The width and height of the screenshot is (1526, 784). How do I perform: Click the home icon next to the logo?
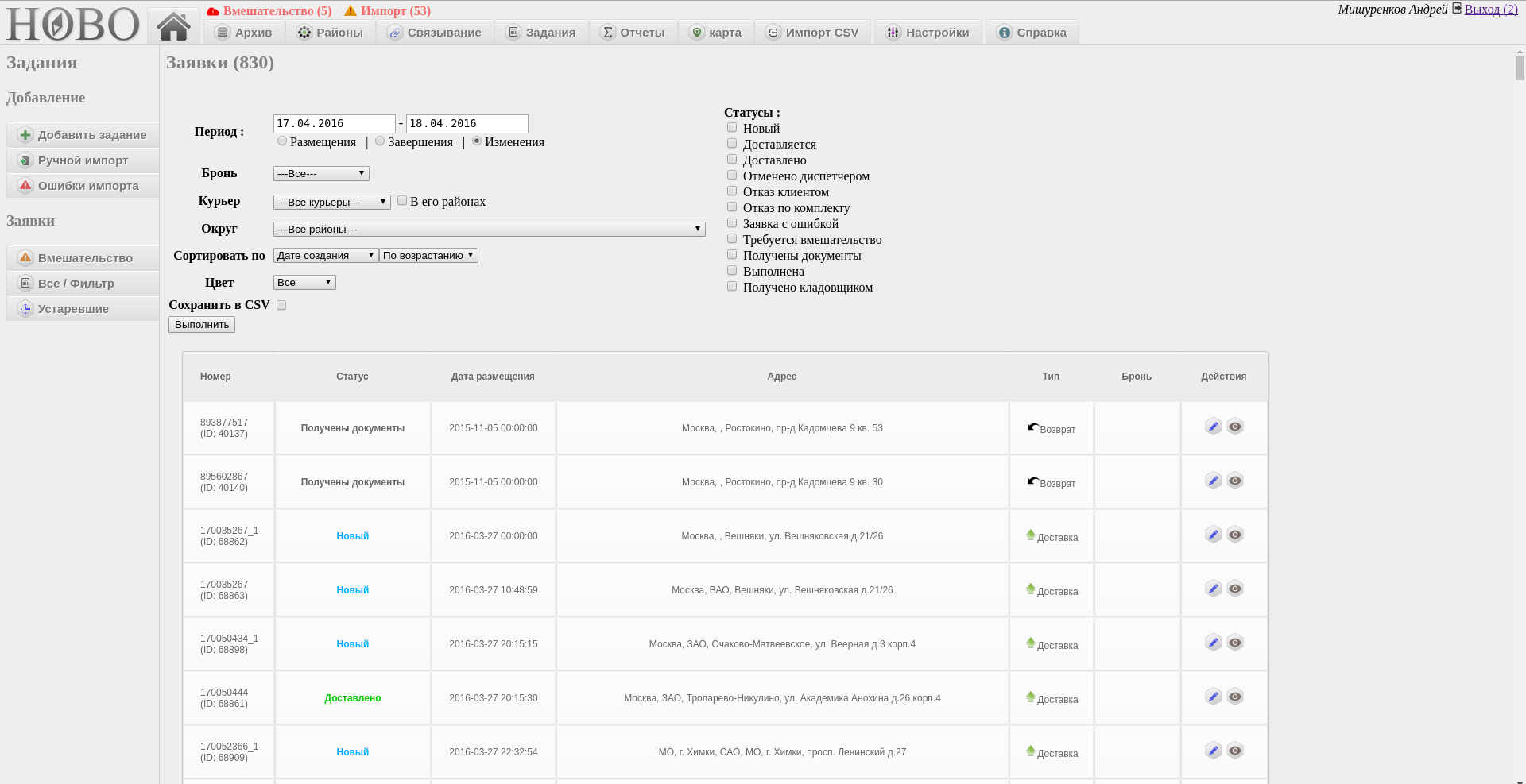click(x=173, y=26)
